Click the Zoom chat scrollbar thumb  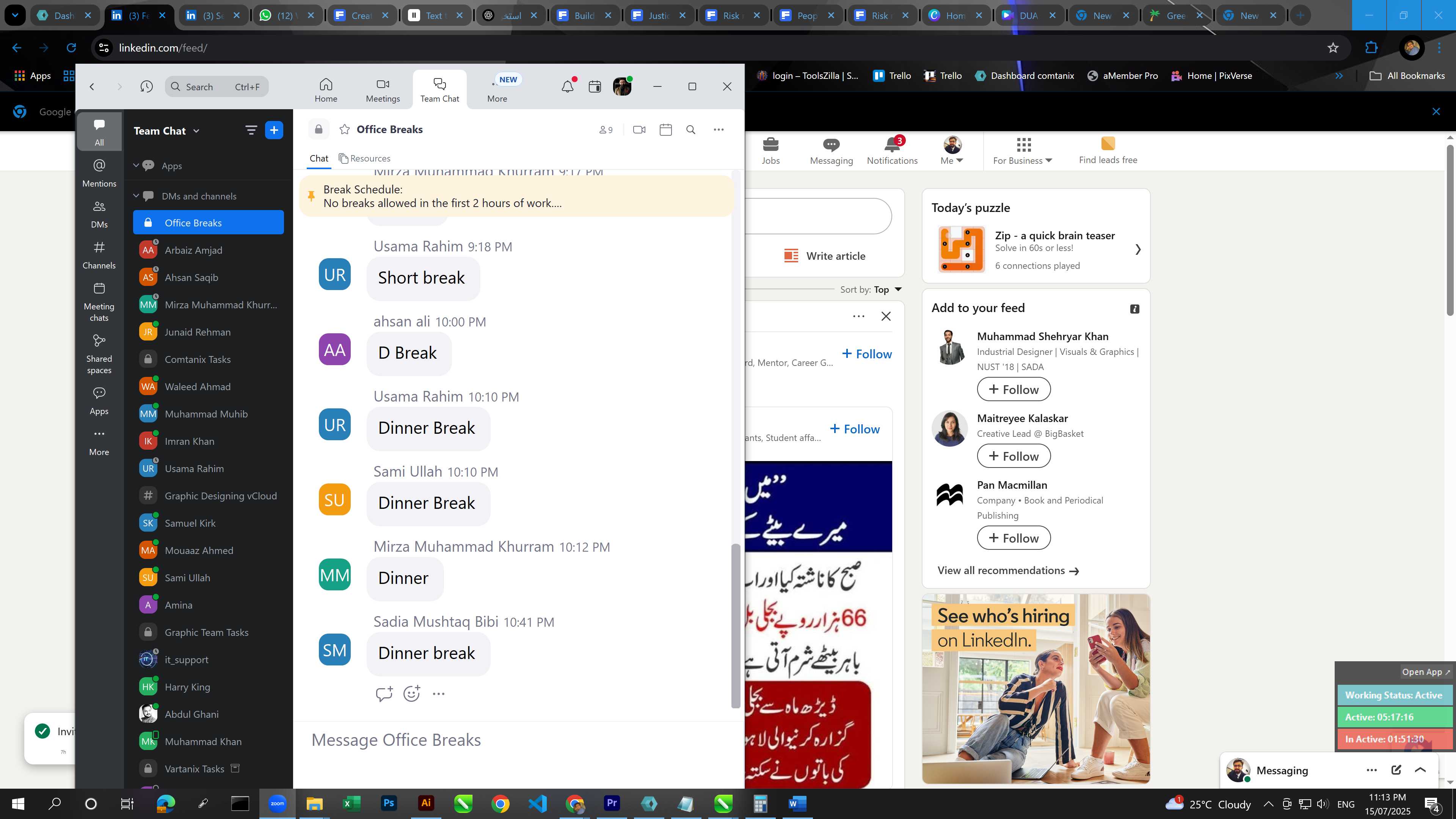[735, 626]
